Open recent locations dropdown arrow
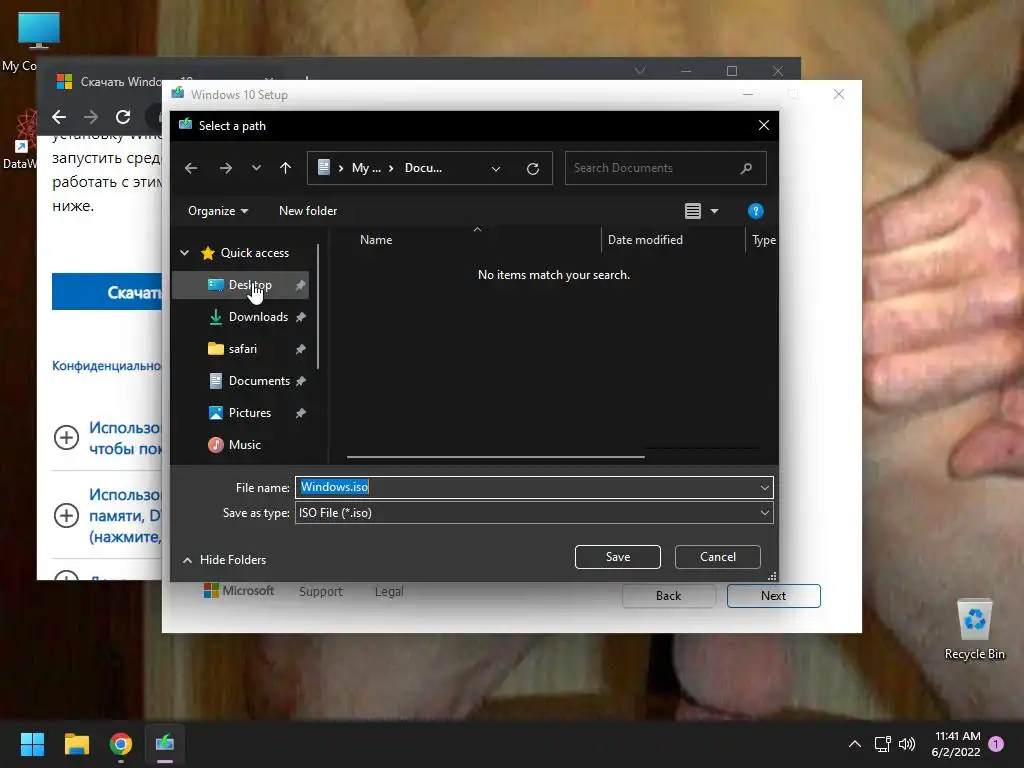The width and height of the screenshot is (1024, 768). (256, 168)
